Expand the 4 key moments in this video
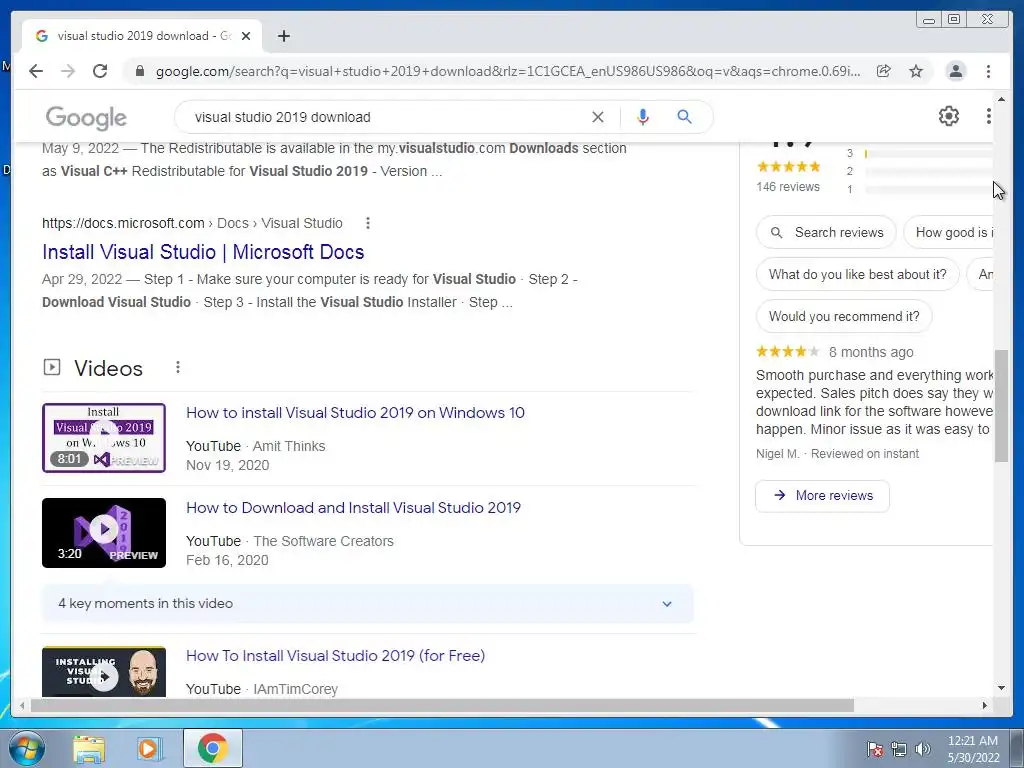This screenshot has width=1024, height=768. click(367, 603)
